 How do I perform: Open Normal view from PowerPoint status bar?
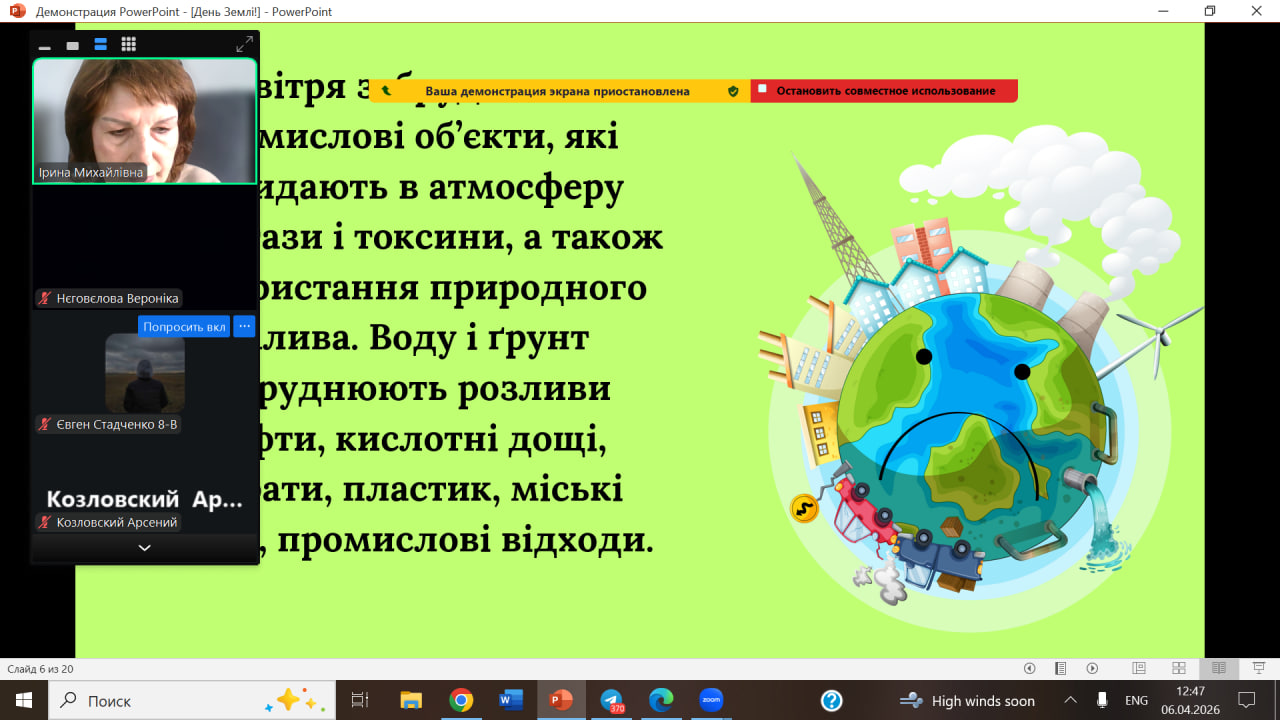[x=1138, y=668]
